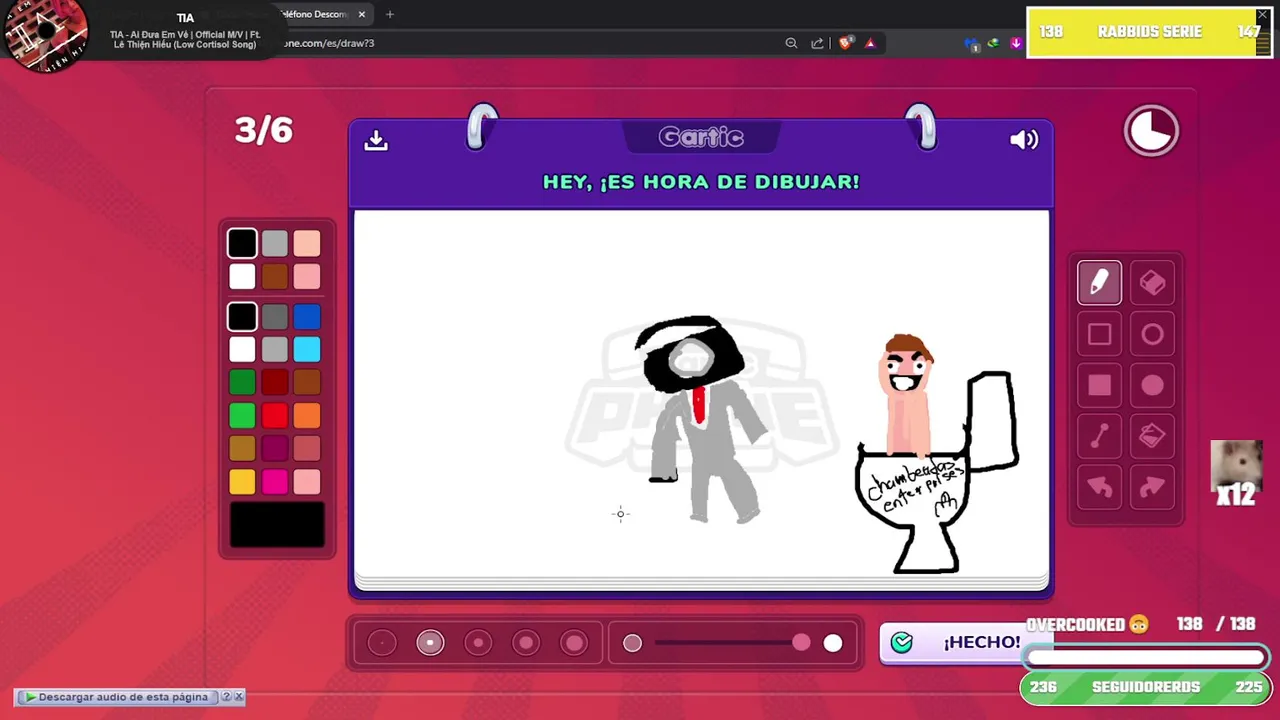Image resolution: width=1280 pixels, height=720 pixels.
Task: Select the fourth brush size
Action: pos(526,643)
